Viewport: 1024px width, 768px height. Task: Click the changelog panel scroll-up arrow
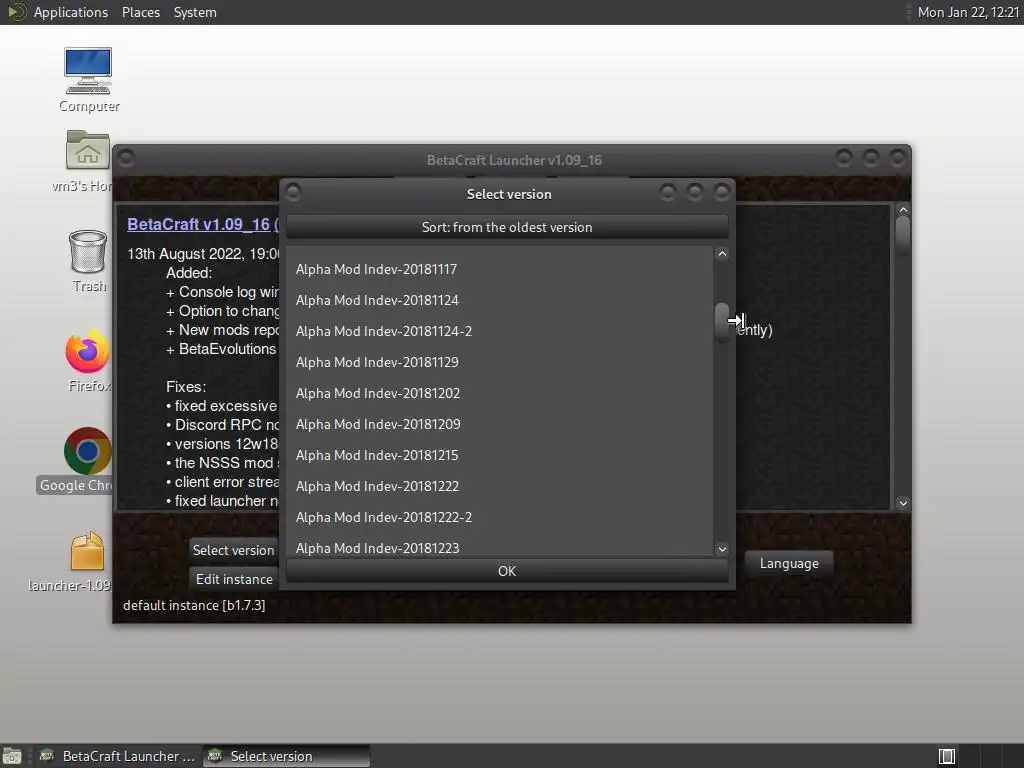point(903,210)
